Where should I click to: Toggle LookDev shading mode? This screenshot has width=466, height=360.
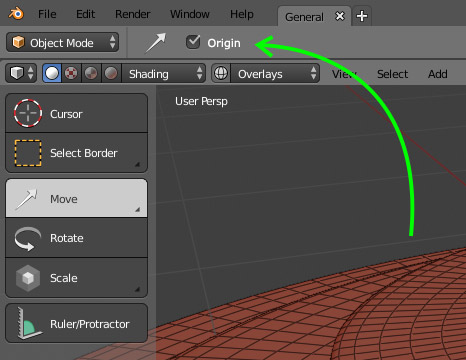pyautogui.click(x=91, y=73)
